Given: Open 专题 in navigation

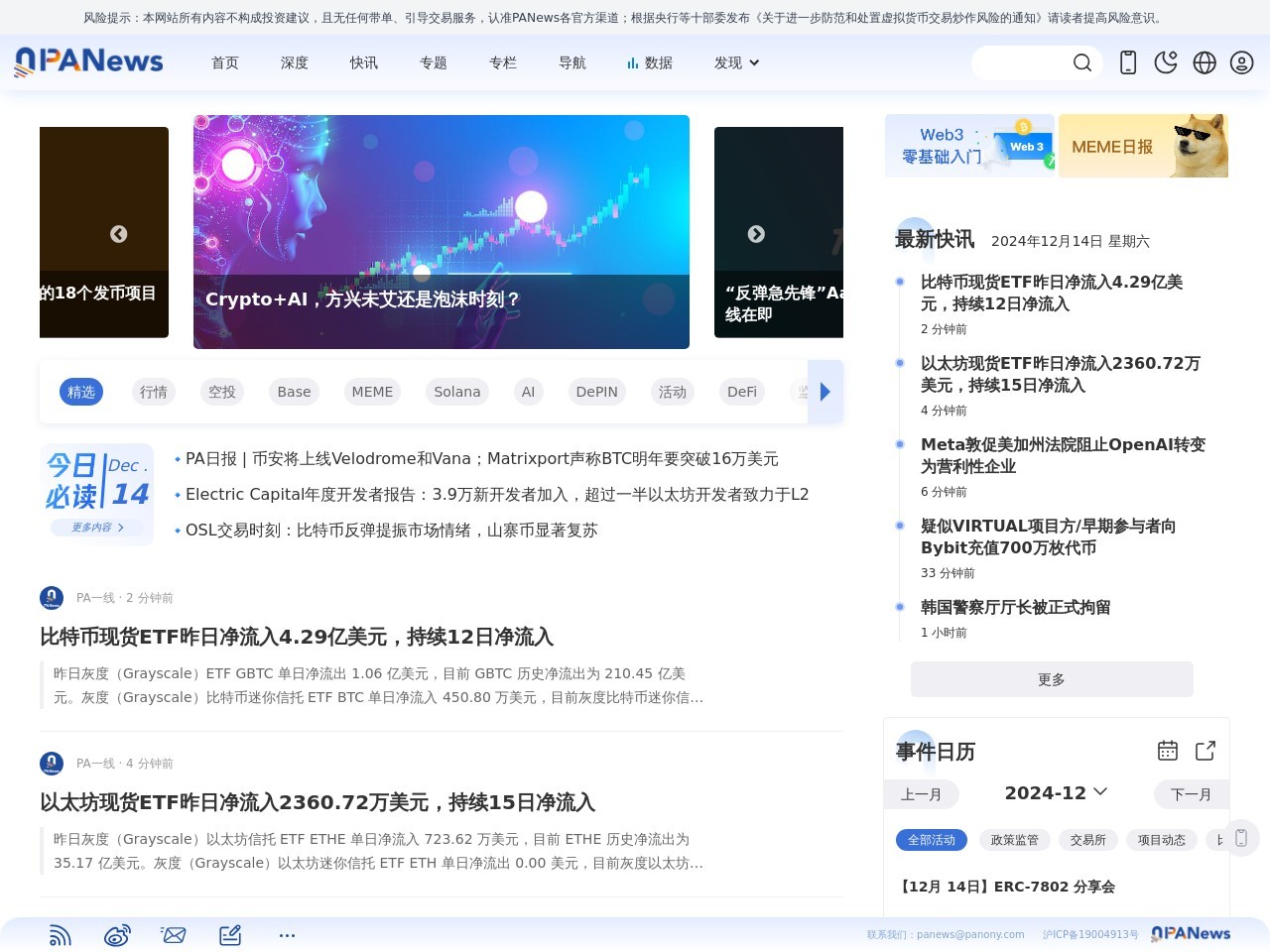Looking at the screenshot, I should pos(434,62).
